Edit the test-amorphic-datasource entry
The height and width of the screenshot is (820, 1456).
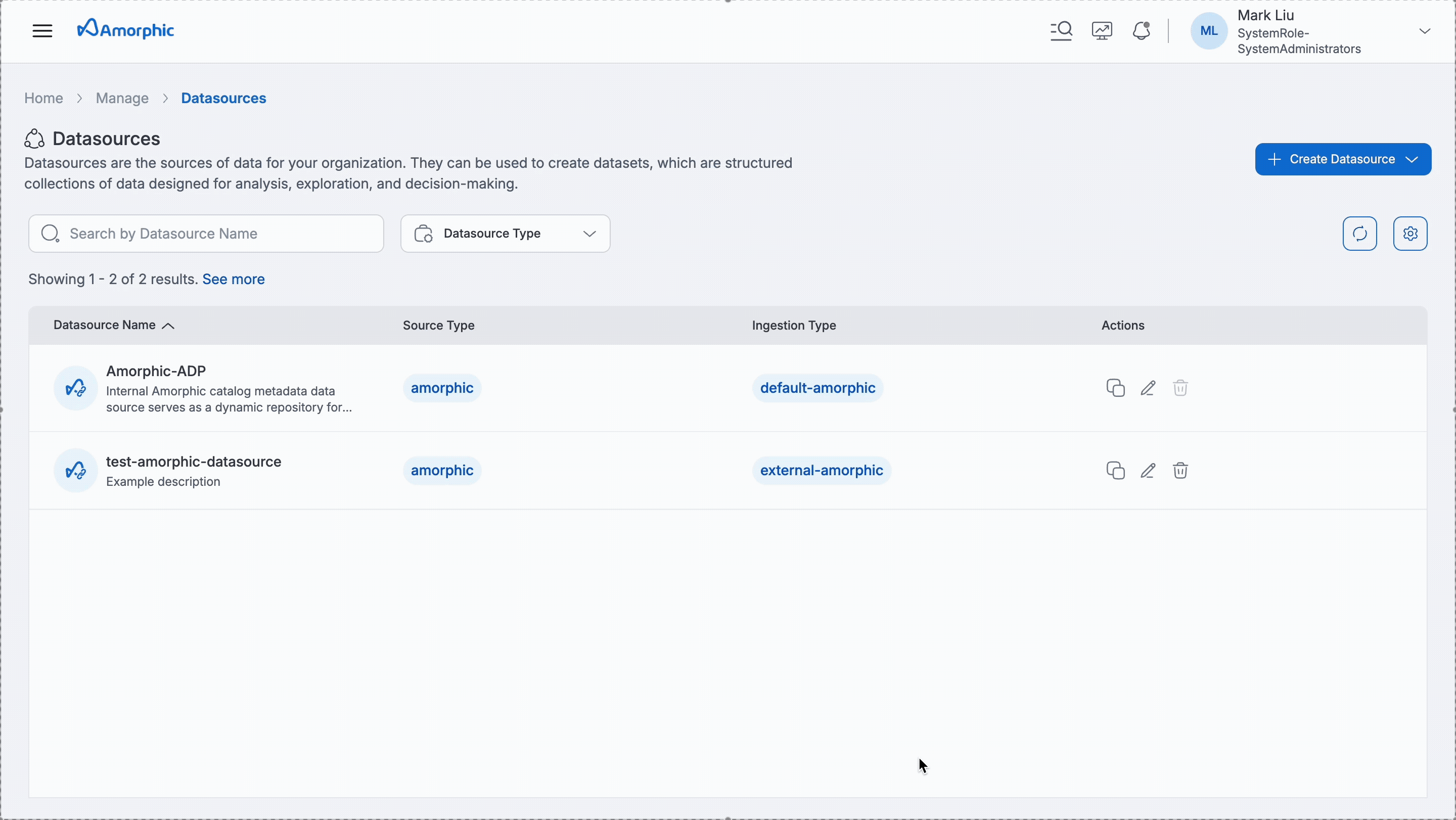[1148, 471]
